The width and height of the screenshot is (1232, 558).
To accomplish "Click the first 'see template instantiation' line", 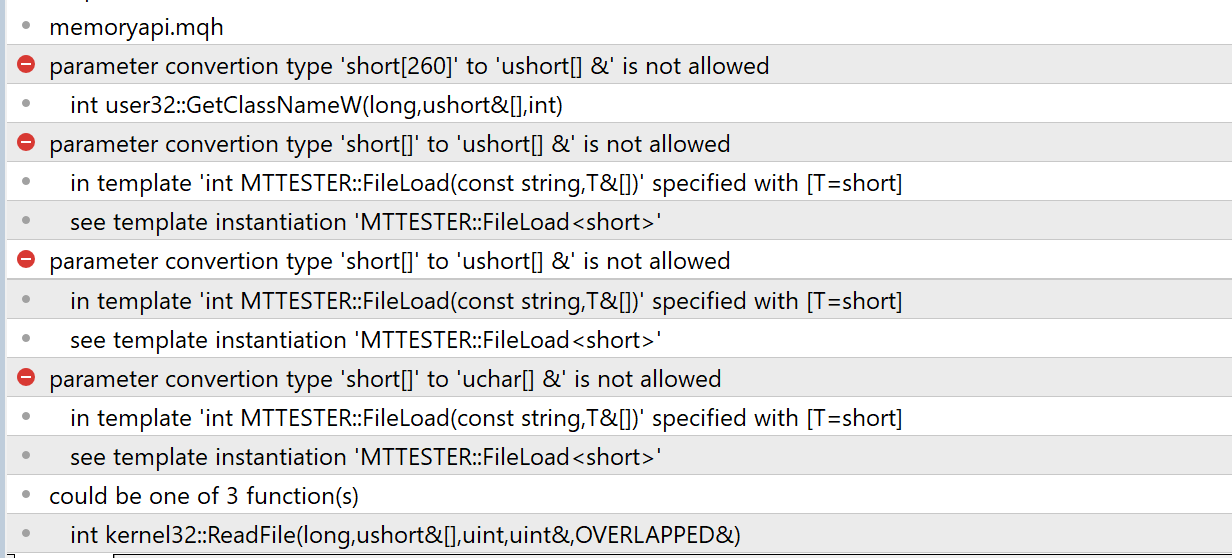I will click(365, 222).
